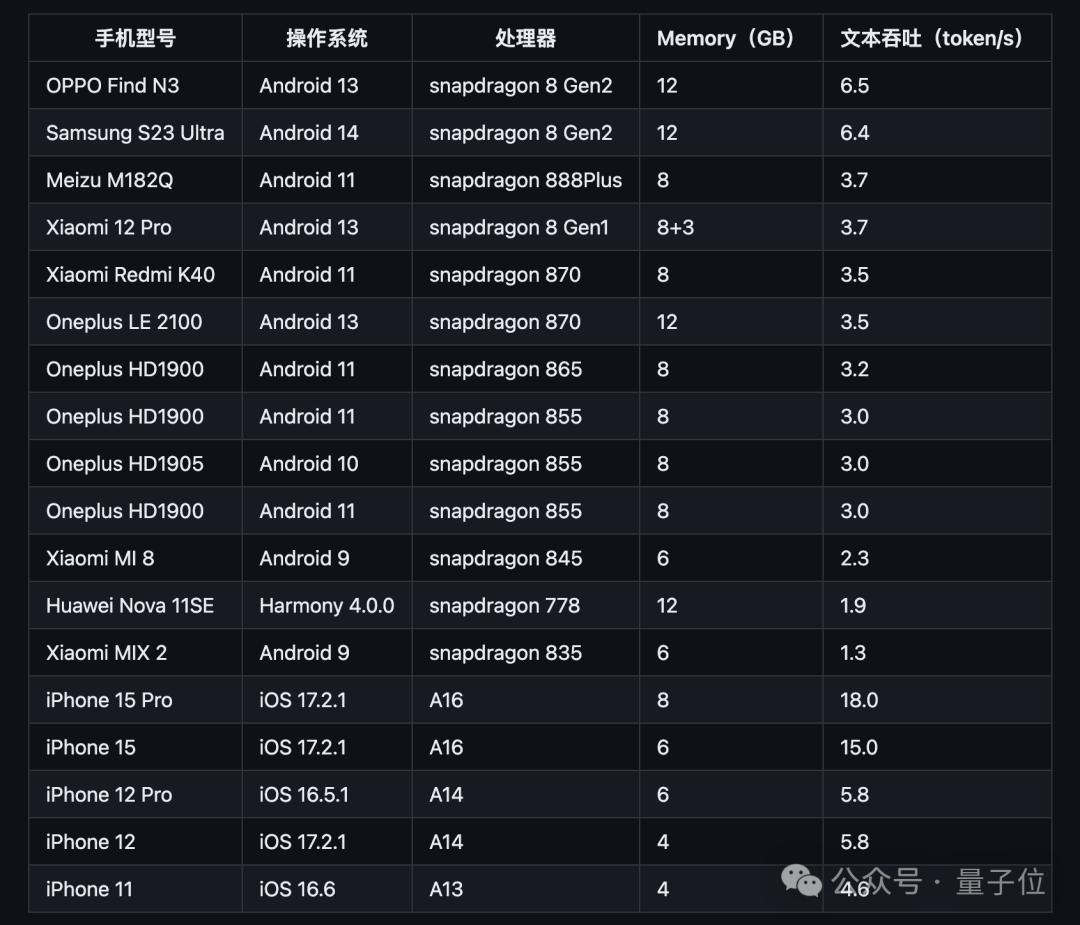Click the Xiaomi MIX 2 cell
The height and width of the screenshot is (925, 1080).
click(107, 653)
